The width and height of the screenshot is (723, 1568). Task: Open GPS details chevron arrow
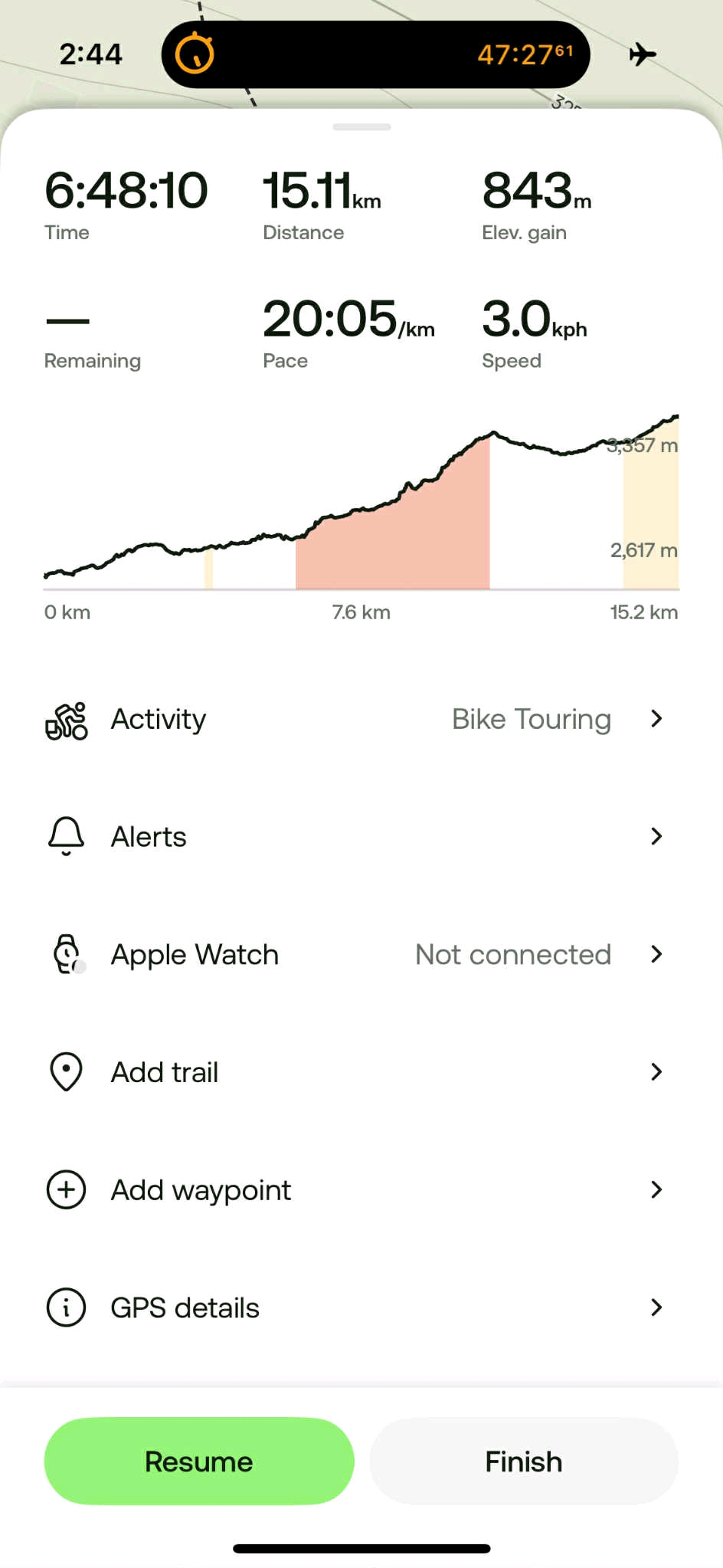coord(656,1307)
